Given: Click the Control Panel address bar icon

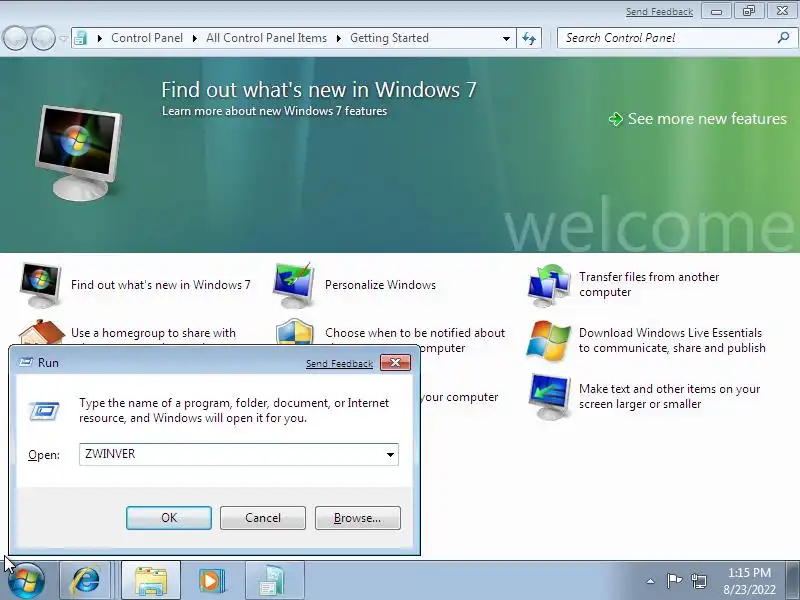Looking at the screenshot, I should pyautogui.click(x=81, y=38).
